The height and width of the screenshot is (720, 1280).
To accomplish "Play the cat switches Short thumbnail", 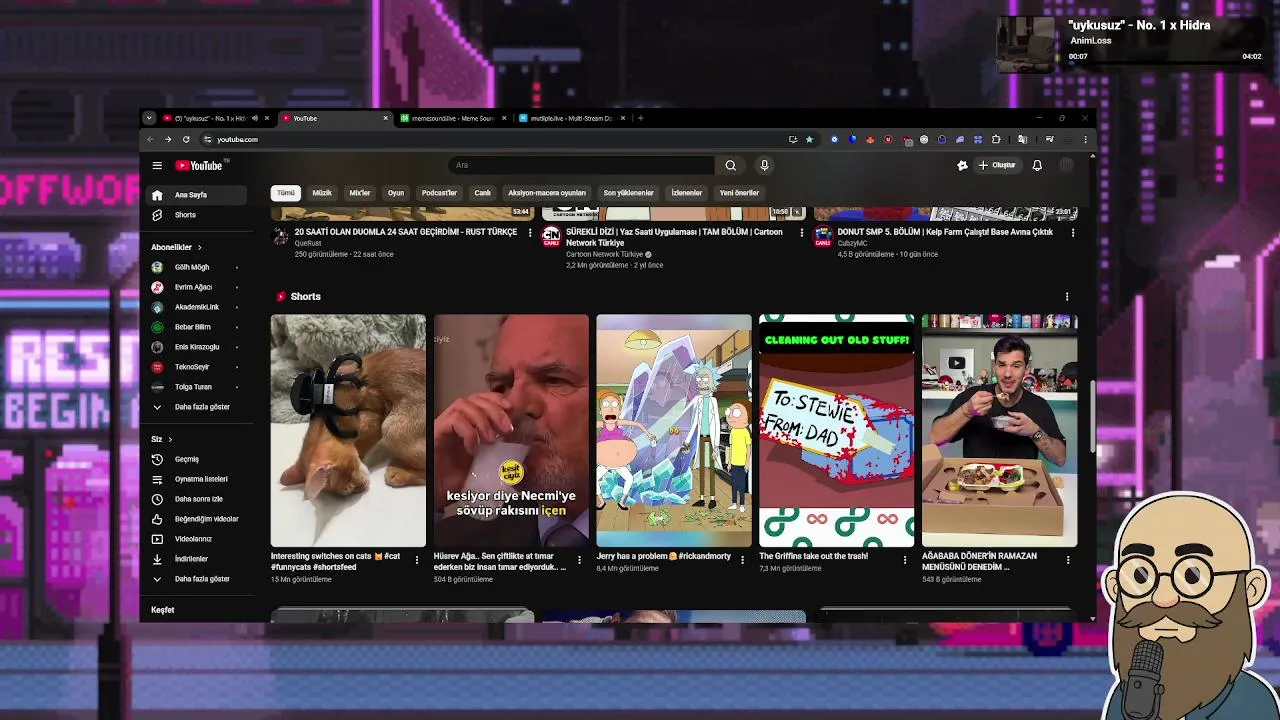I will (348, 431).
